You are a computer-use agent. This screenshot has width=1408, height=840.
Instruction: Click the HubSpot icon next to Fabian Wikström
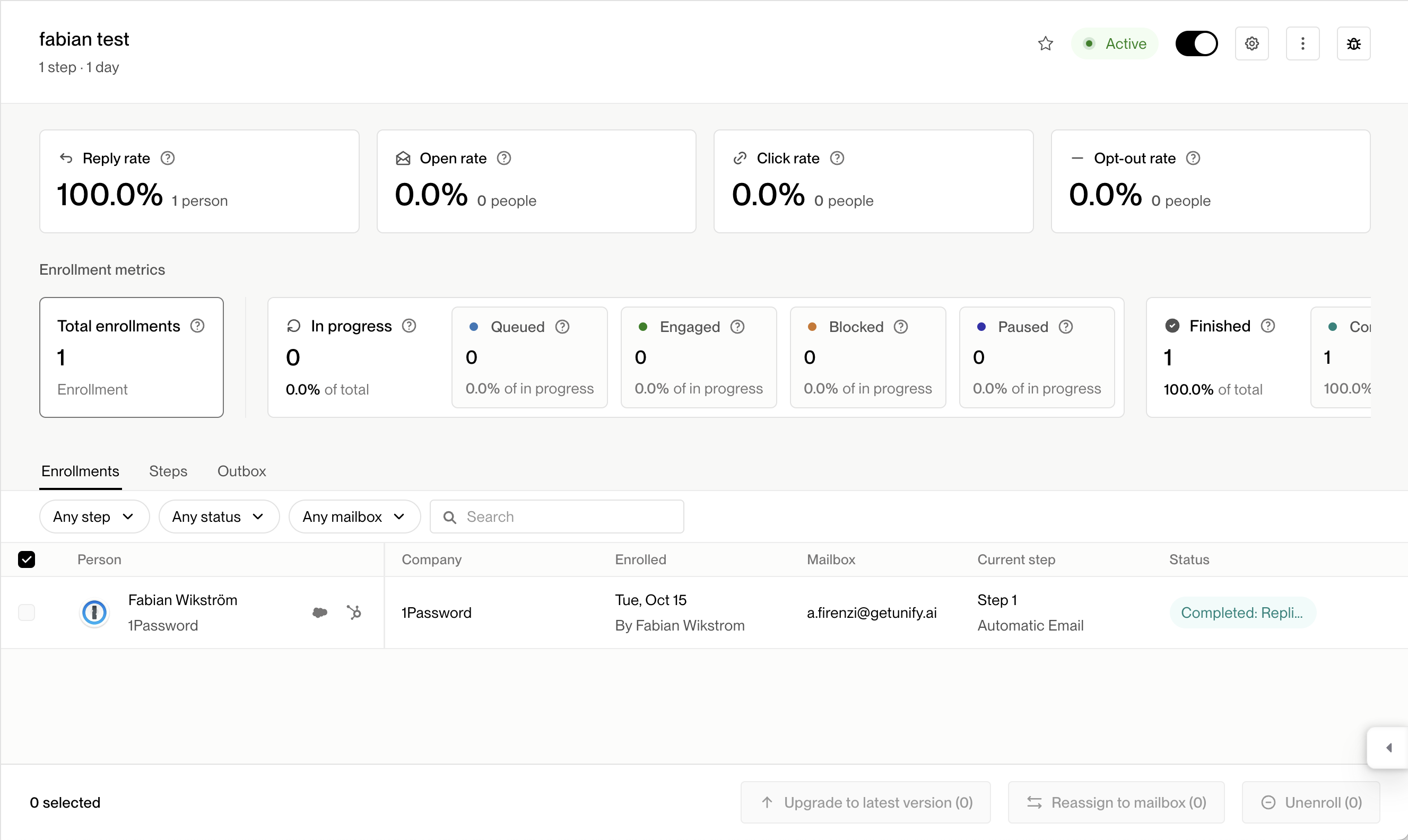point(354,612)
